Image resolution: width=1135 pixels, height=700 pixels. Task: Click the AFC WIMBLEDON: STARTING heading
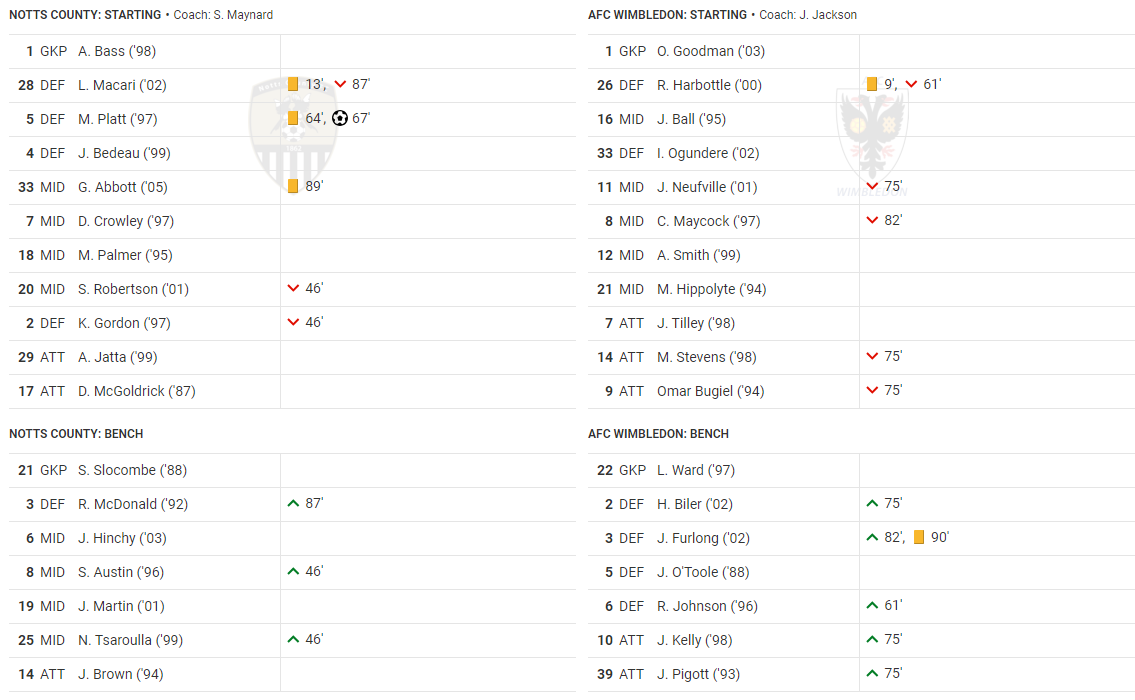[667, 14]
